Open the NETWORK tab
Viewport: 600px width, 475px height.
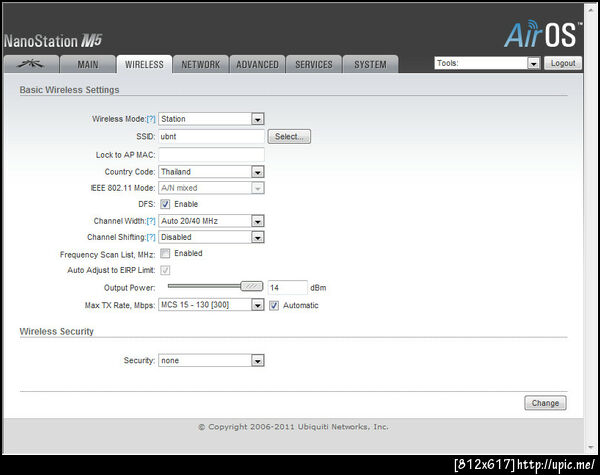(201, 64)
